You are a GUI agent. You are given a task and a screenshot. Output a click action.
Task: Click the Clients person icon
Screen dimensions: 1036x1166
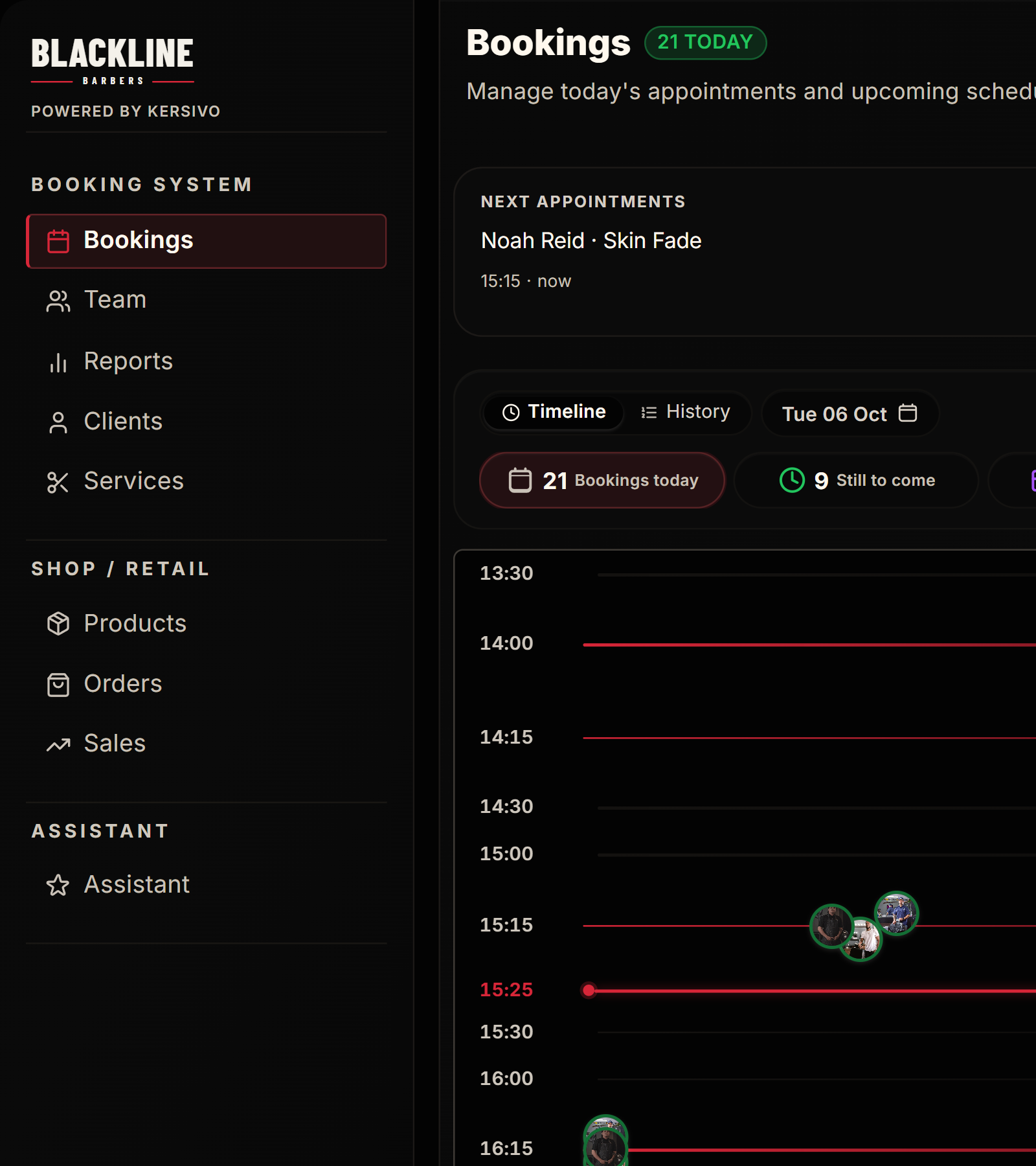click(58, 423)
